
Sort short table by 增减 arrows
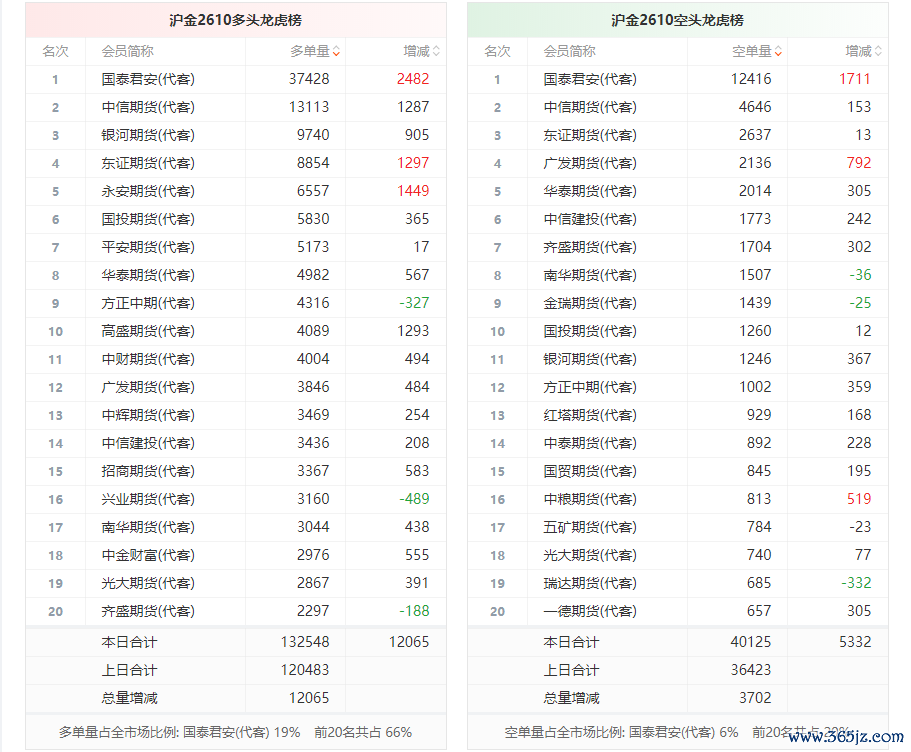878,52
